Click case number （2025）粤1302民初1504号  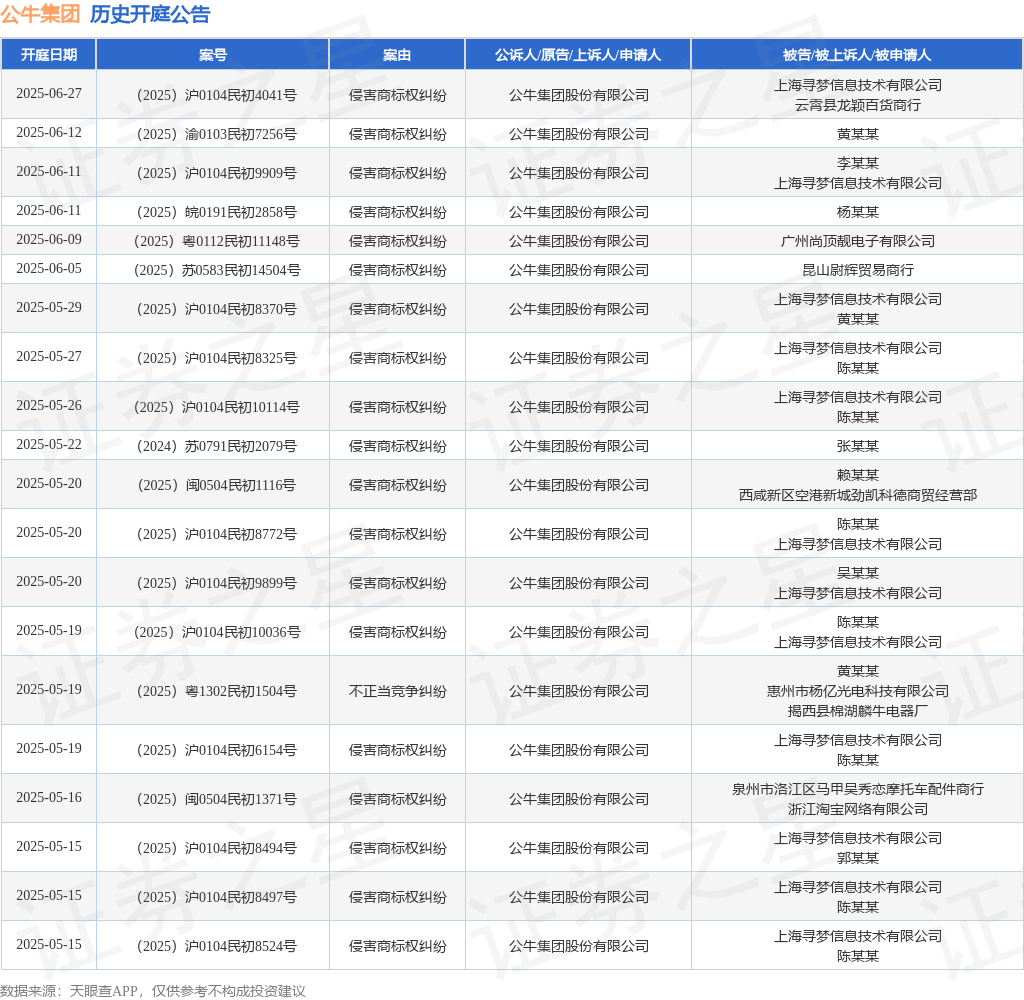click(x=217, y=692)
